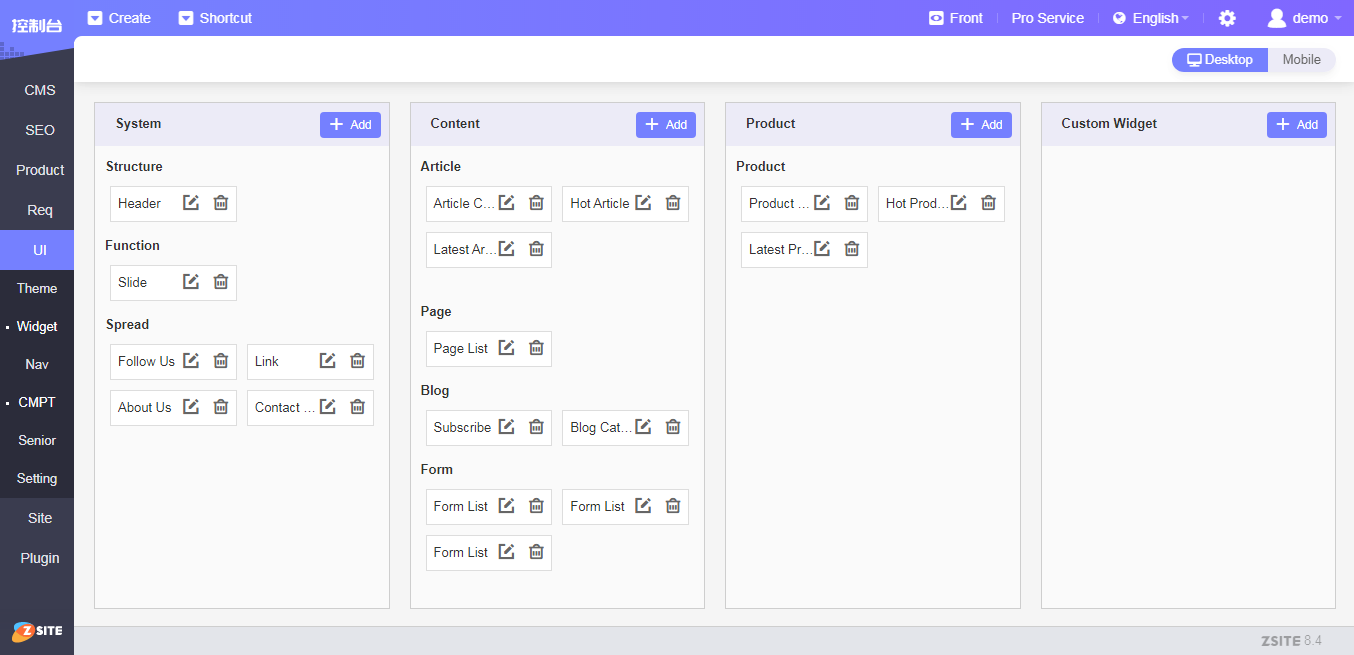Switch to Mobile view
Viewport: 1354px width, 655px height.
pos(1301,60)
